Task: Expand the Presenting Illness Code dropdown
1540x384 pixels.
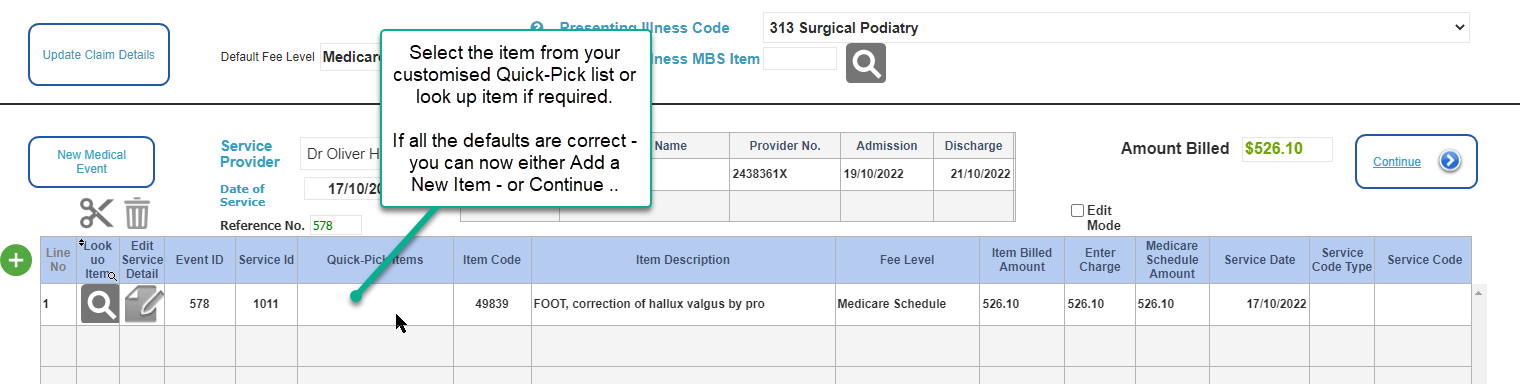Action: tap(1115, 28)
